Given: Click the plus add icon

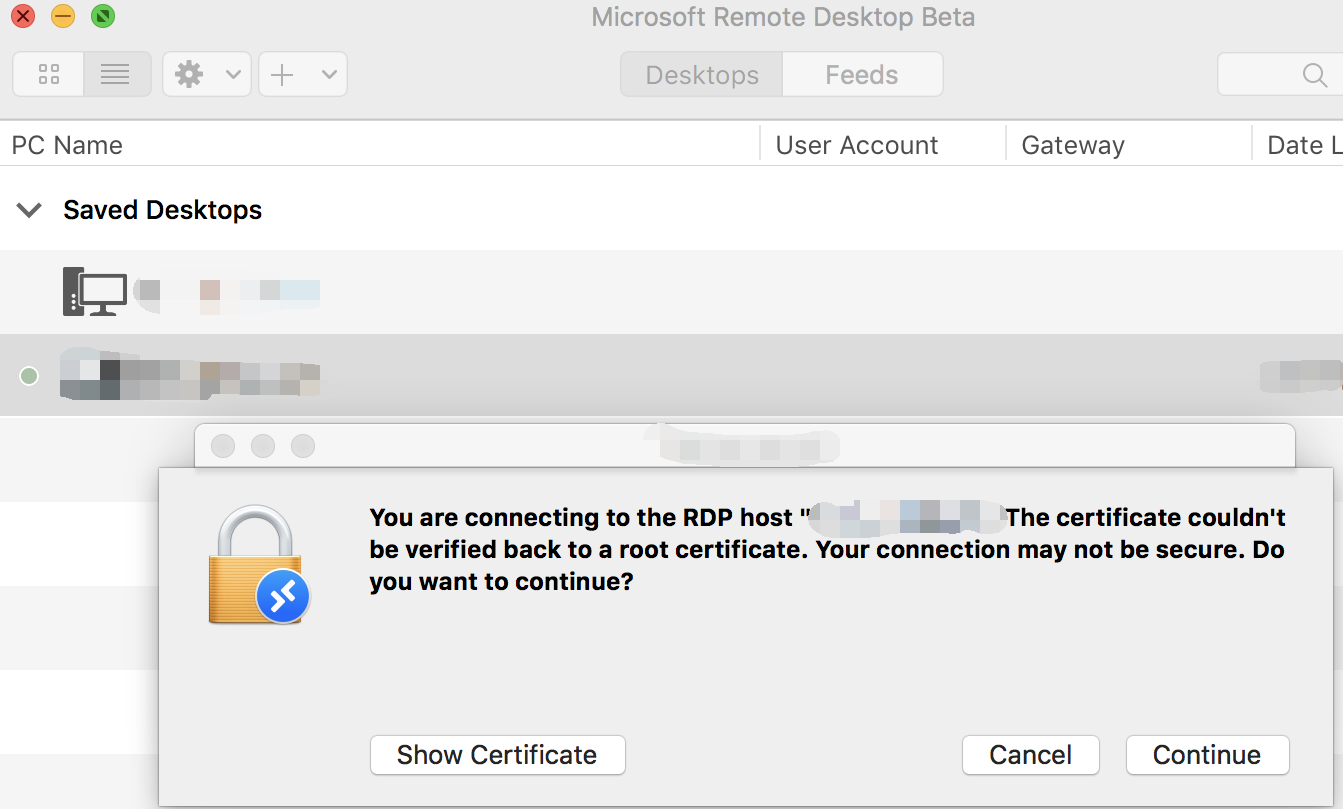Looking at the screenshot, I should point(283,75).
